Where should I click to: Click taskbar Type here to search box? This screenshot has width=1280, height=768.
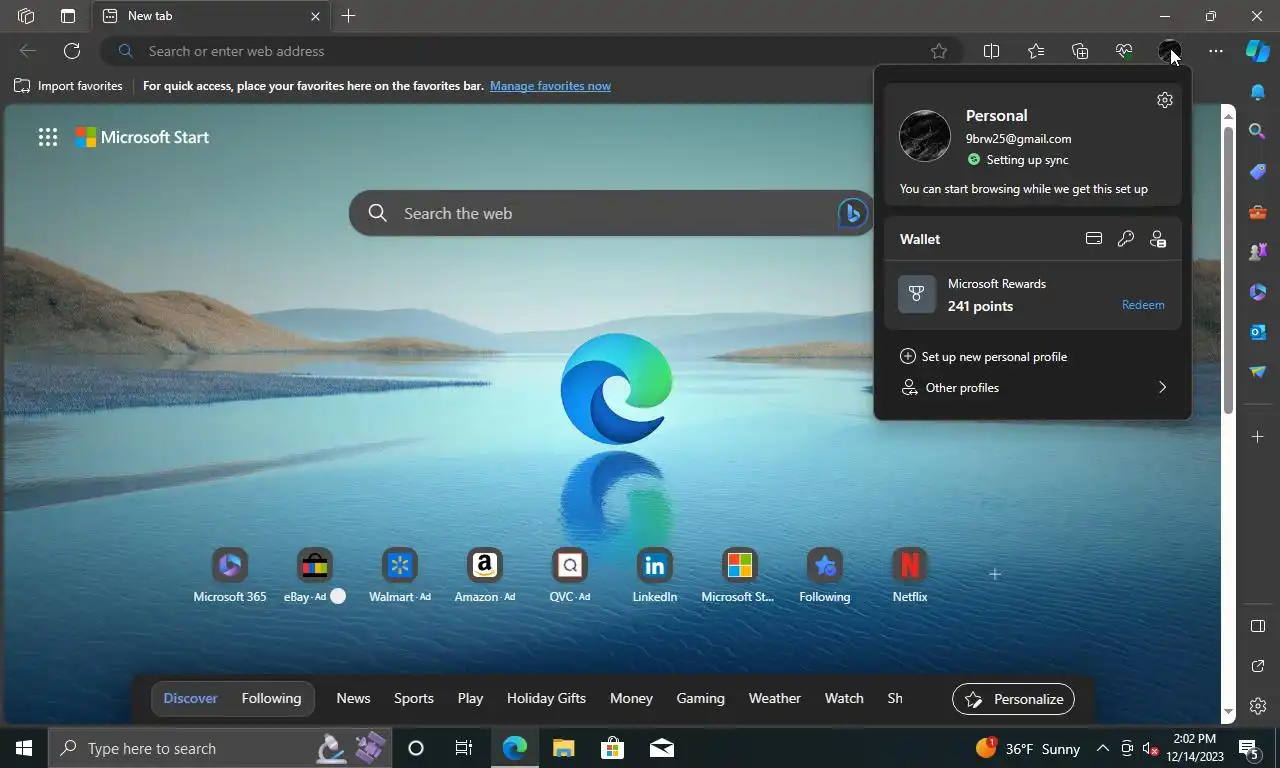coord(218,748)
